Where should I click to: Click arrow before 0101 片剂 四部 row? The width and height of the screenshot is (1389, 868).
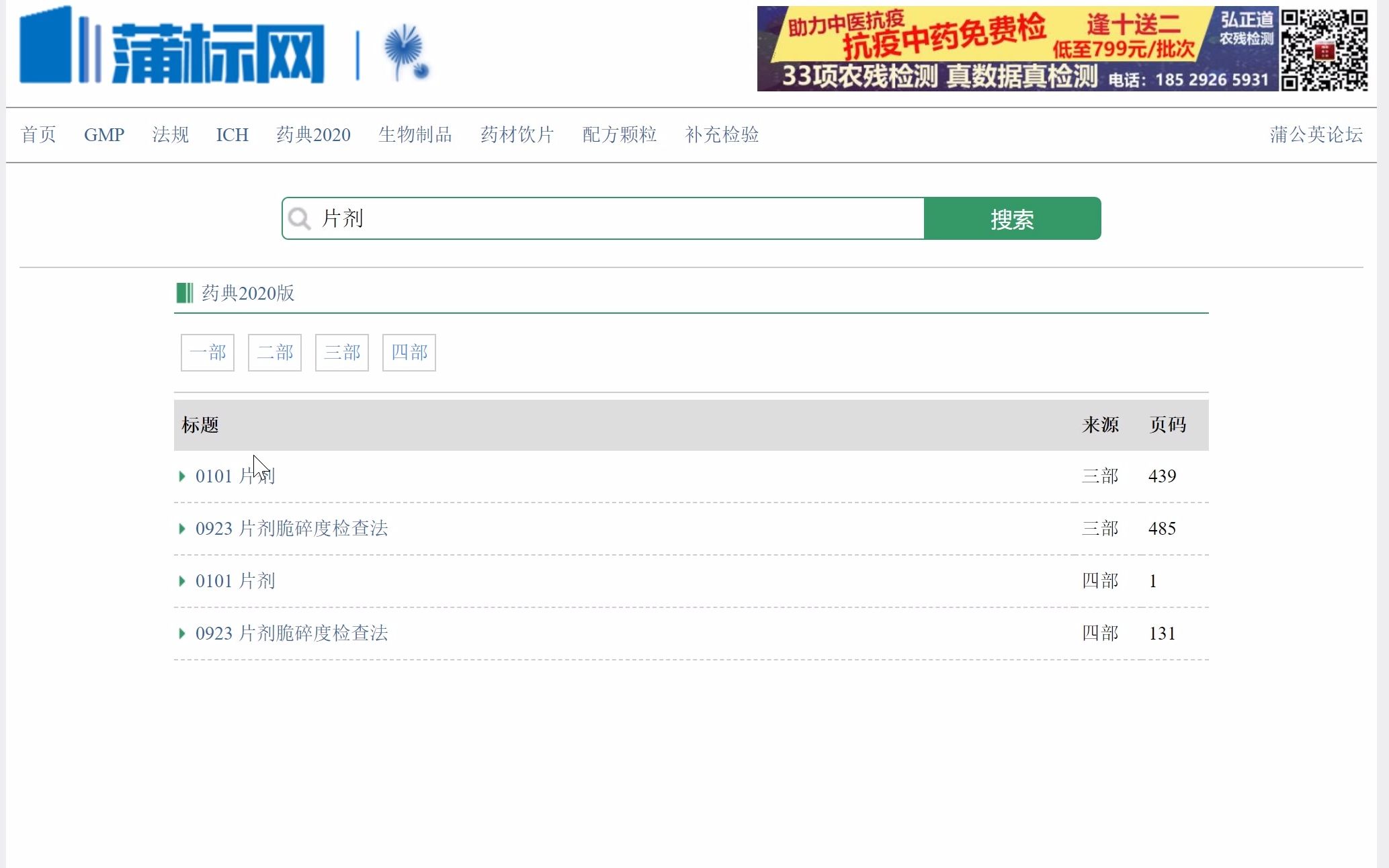[x=181, y=581]
